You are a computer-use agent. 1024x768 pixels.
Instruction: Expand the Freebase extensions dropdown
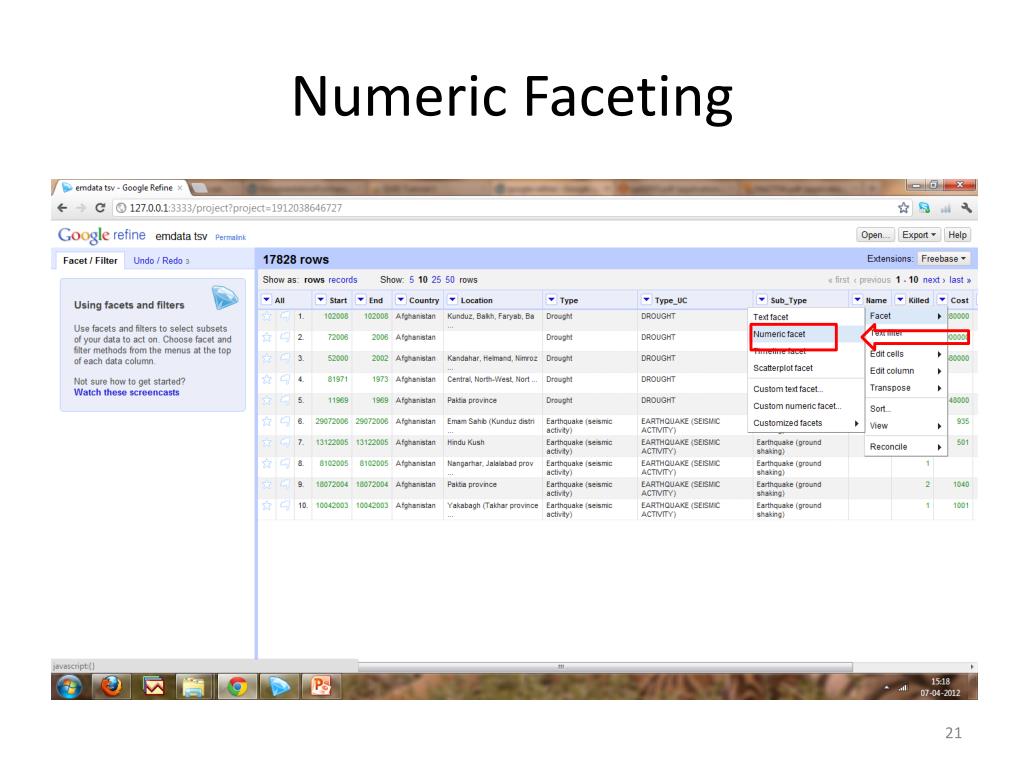click(943, 259)
